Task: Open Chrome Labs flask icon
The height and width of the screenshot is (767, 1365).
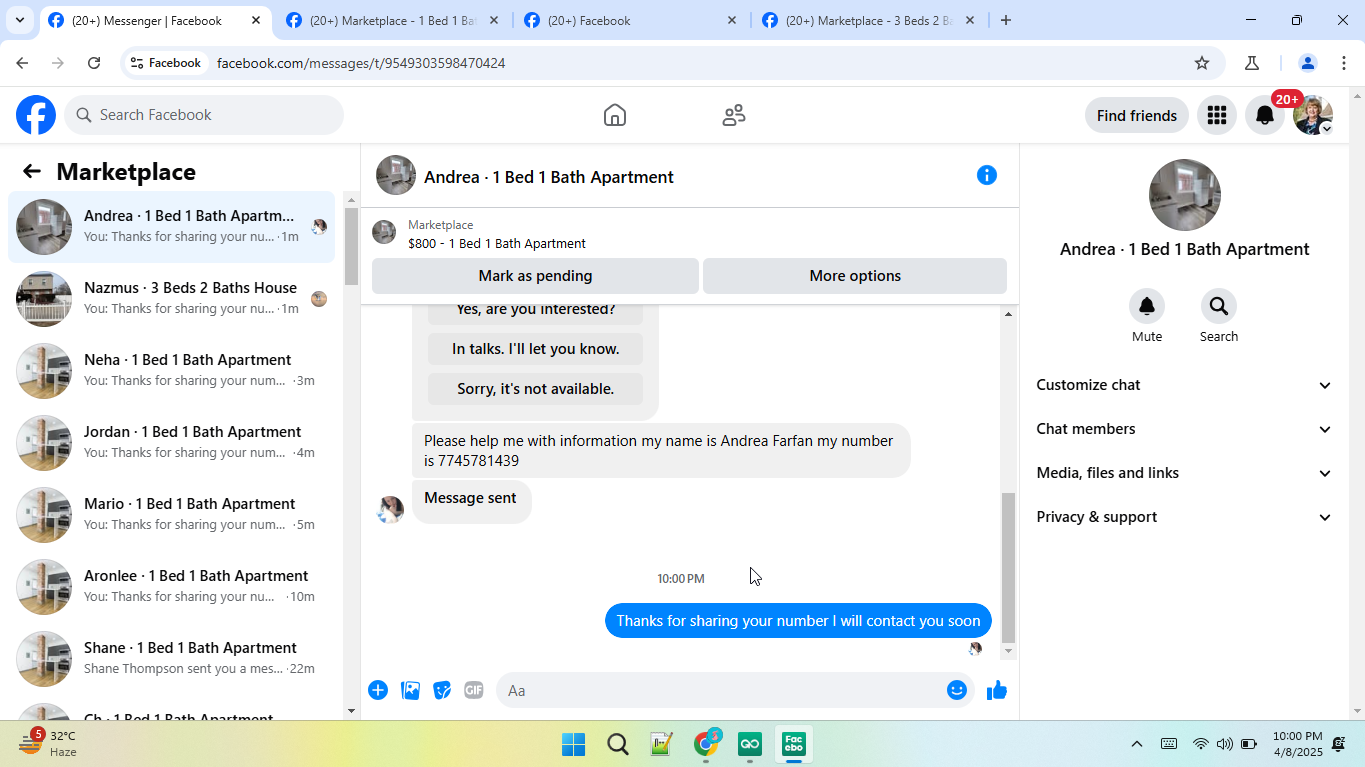Action: [1252, 63]
